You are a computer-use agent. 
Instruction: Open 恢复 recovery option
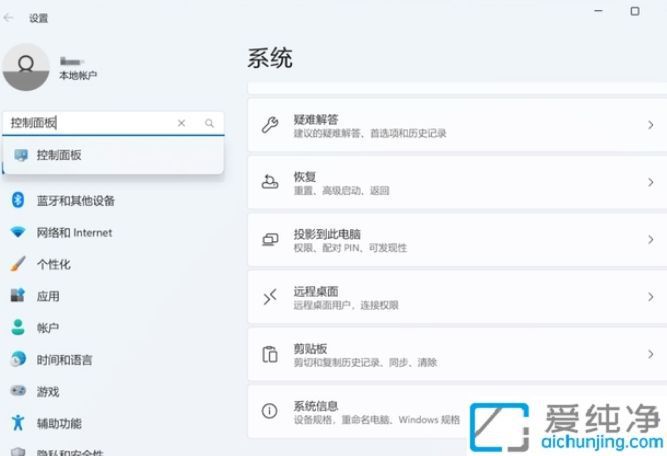tap(457, 182)
